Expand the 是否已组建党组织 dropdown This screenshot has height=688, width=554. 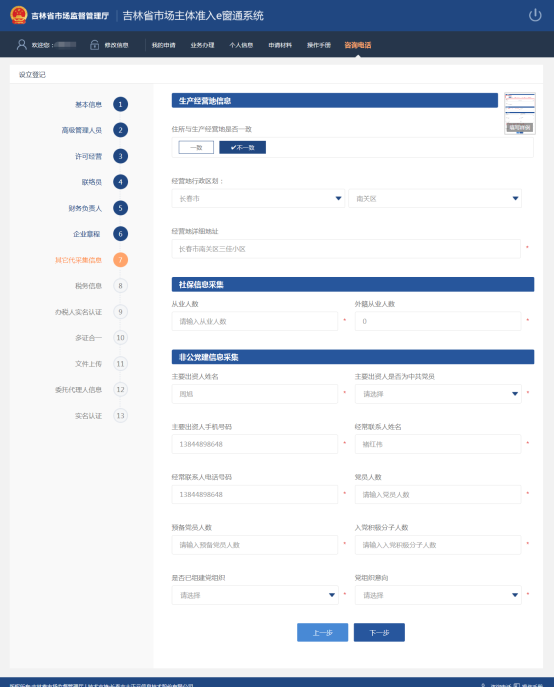(x=255, y=595)
